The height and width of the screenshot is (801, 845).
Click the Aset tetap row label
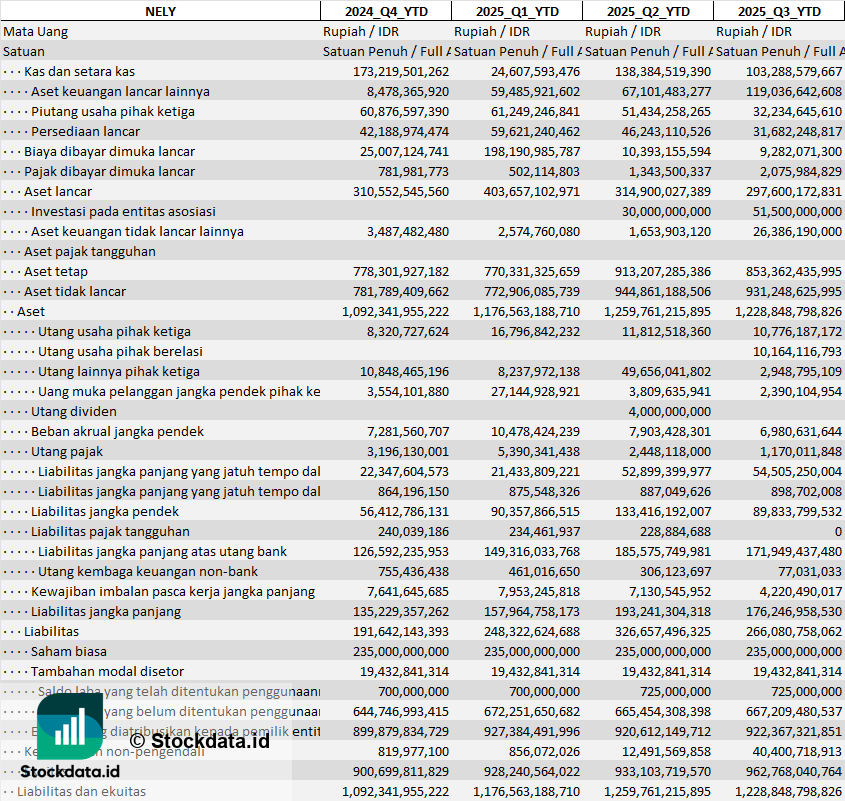point(56,271)
